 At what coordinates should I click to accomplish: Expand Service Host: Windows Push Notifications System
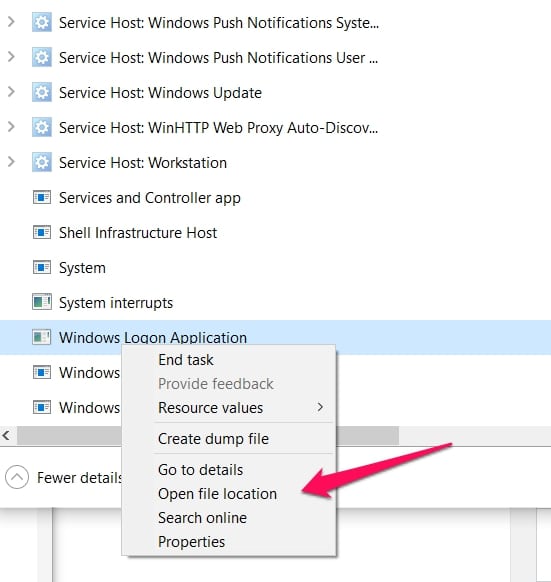click(x=11, y=22)
